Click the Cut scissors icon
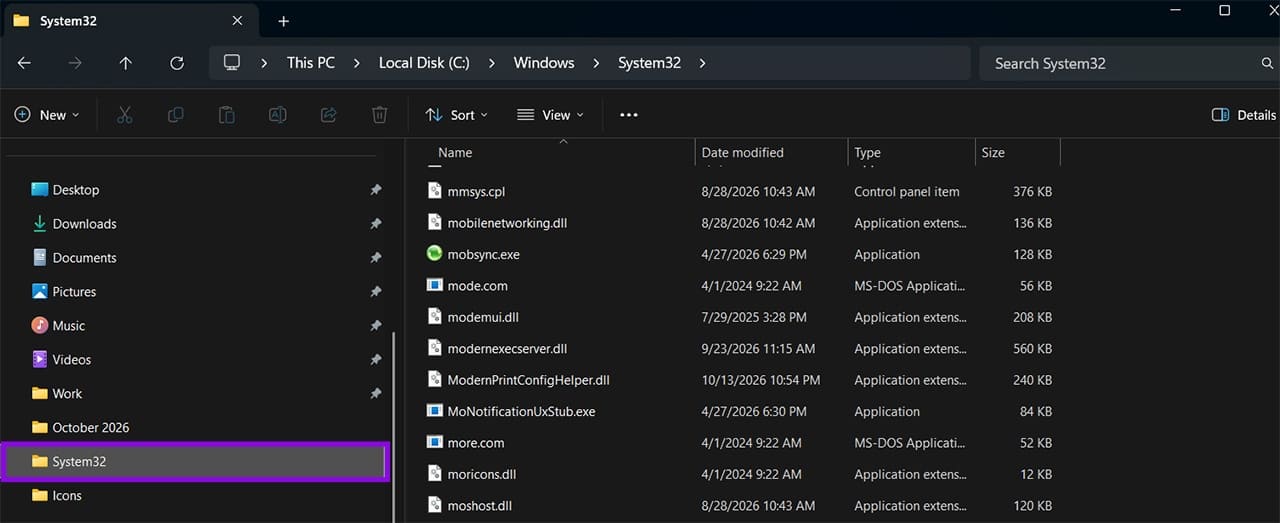 coord(125,115)
